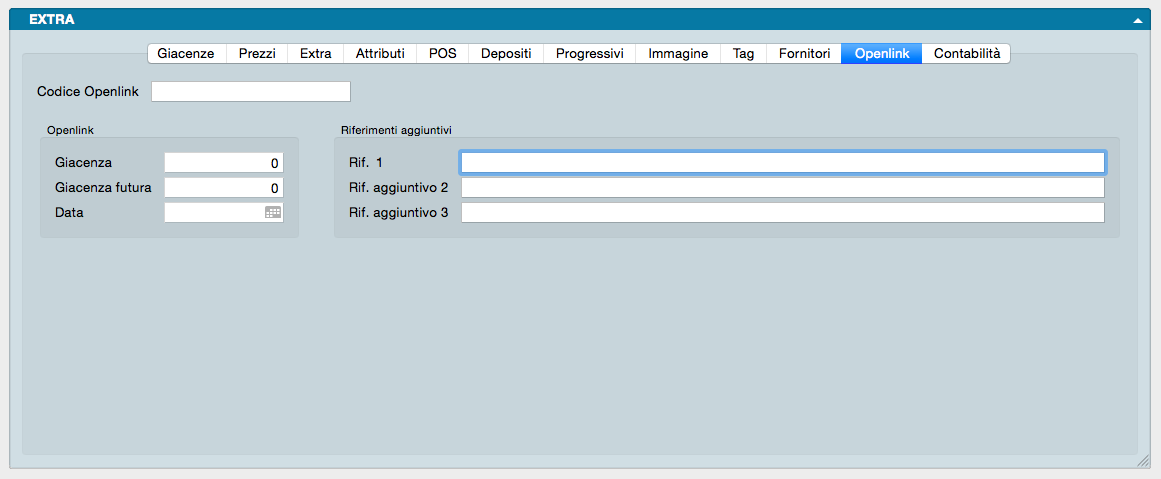The width and height of the screenshot is (1161, 479).
Task: Click the Rif. aggiuntivo 2 field
Action: tap(782, 188)
